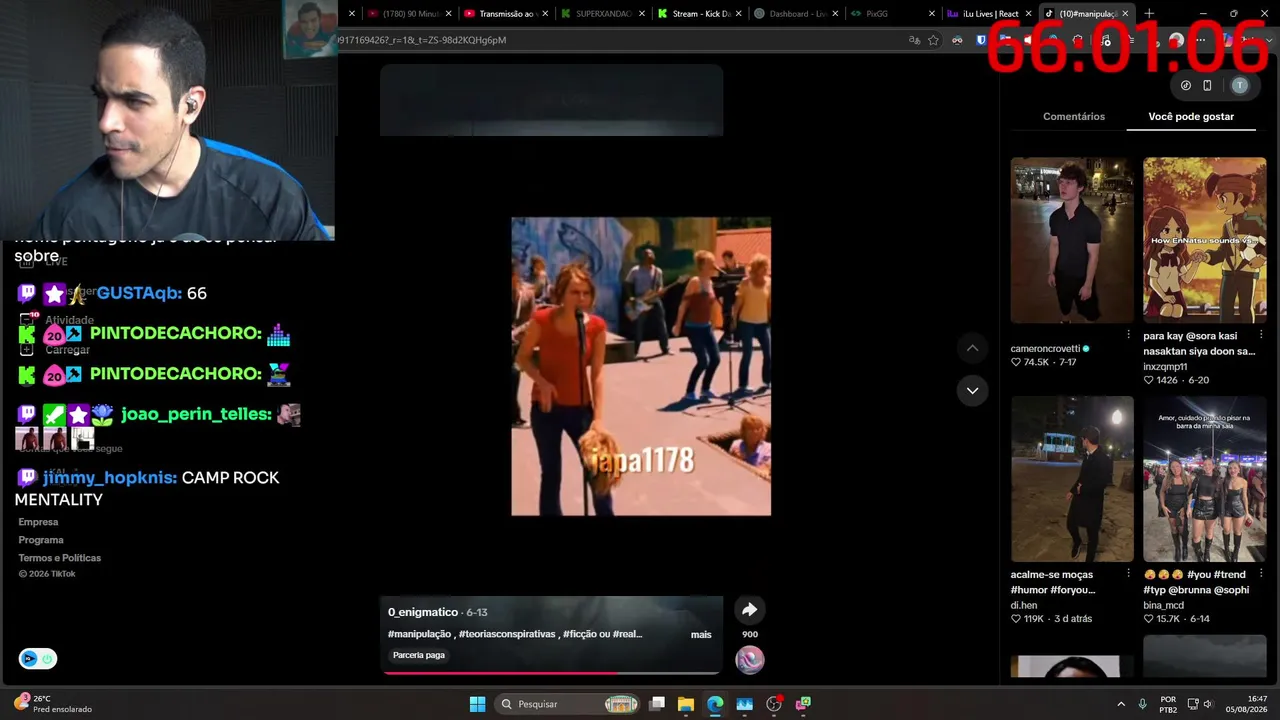The image size is (1280, 720).
Task: Close the #manipulação TikTok browser tab
Action: (x=1125, y=14)
